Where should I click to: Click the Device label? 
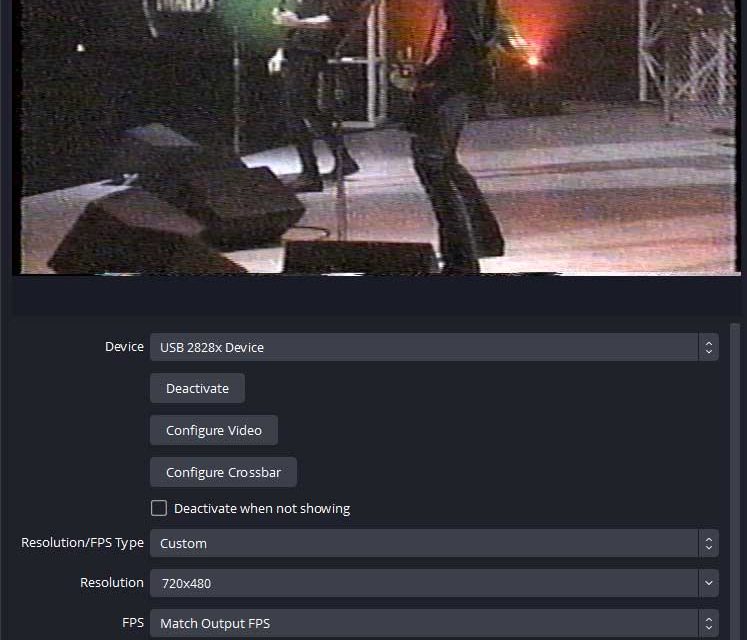coord(124,346)
